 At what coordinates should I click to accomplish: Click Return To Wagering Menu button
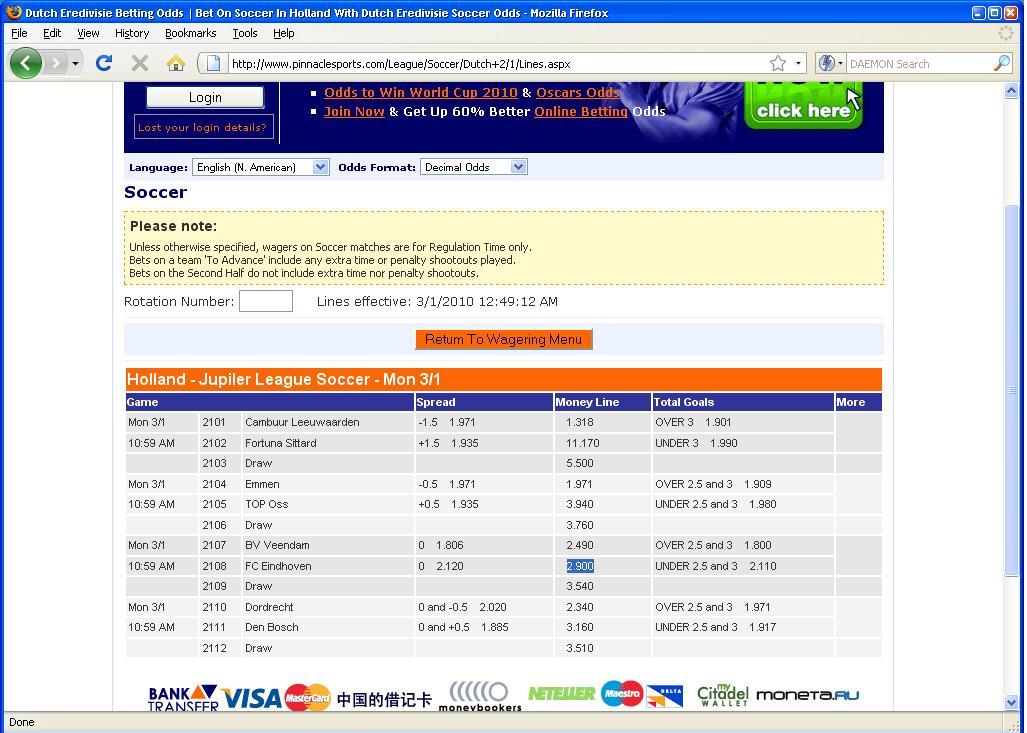[x=503, y=339]
